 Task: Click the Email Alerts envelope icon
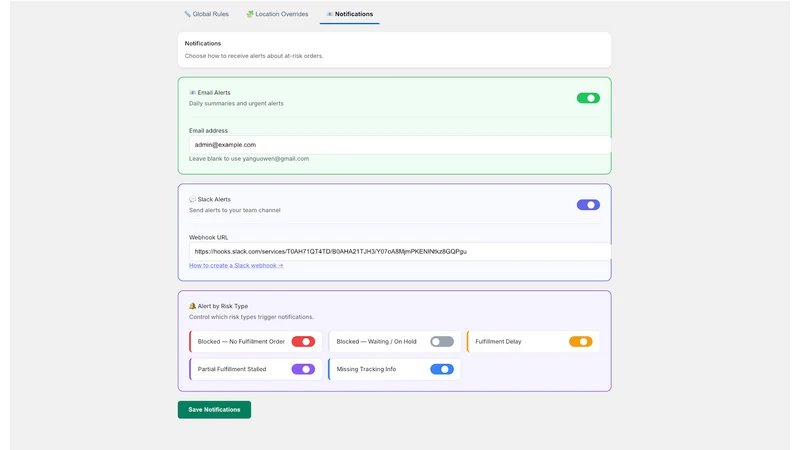click(192, 92)
